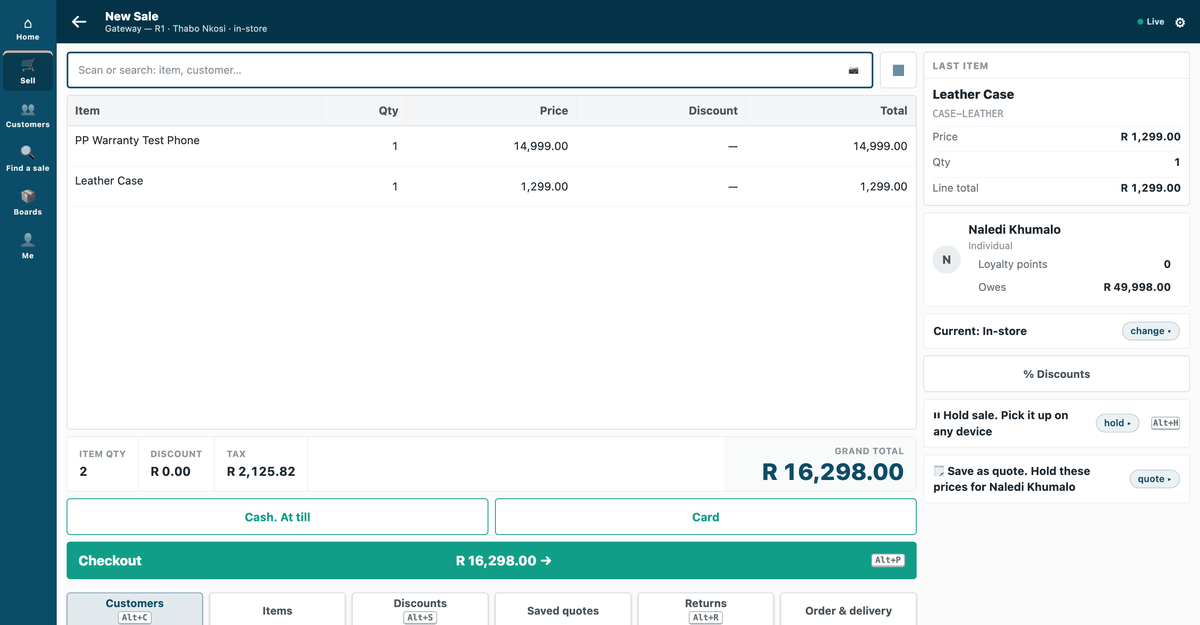The image size is (1200, 625).
Task: Open the % Discounts button
Action: click(x=1057, y=374)
